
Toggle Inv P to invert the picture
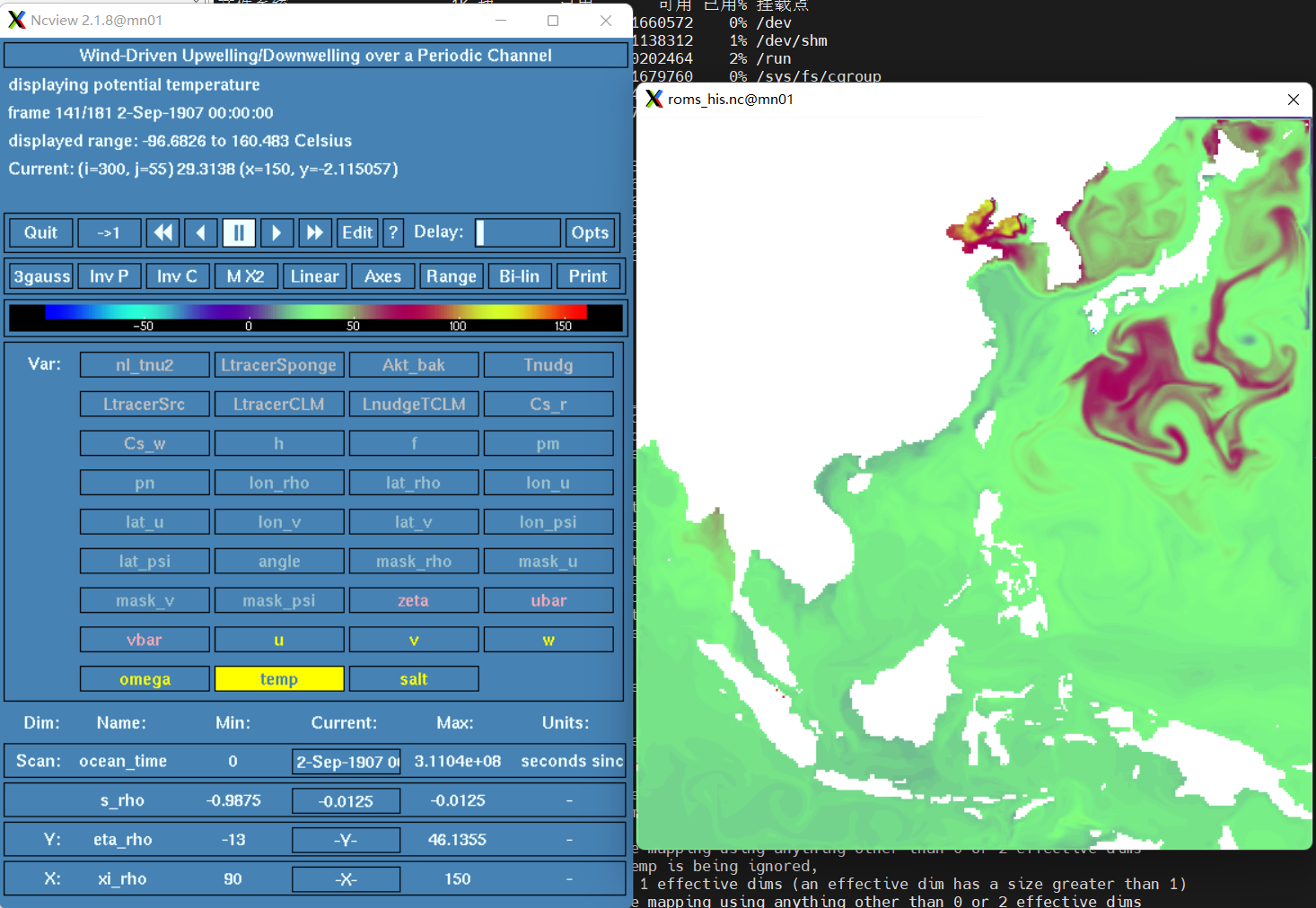[109, 276]
